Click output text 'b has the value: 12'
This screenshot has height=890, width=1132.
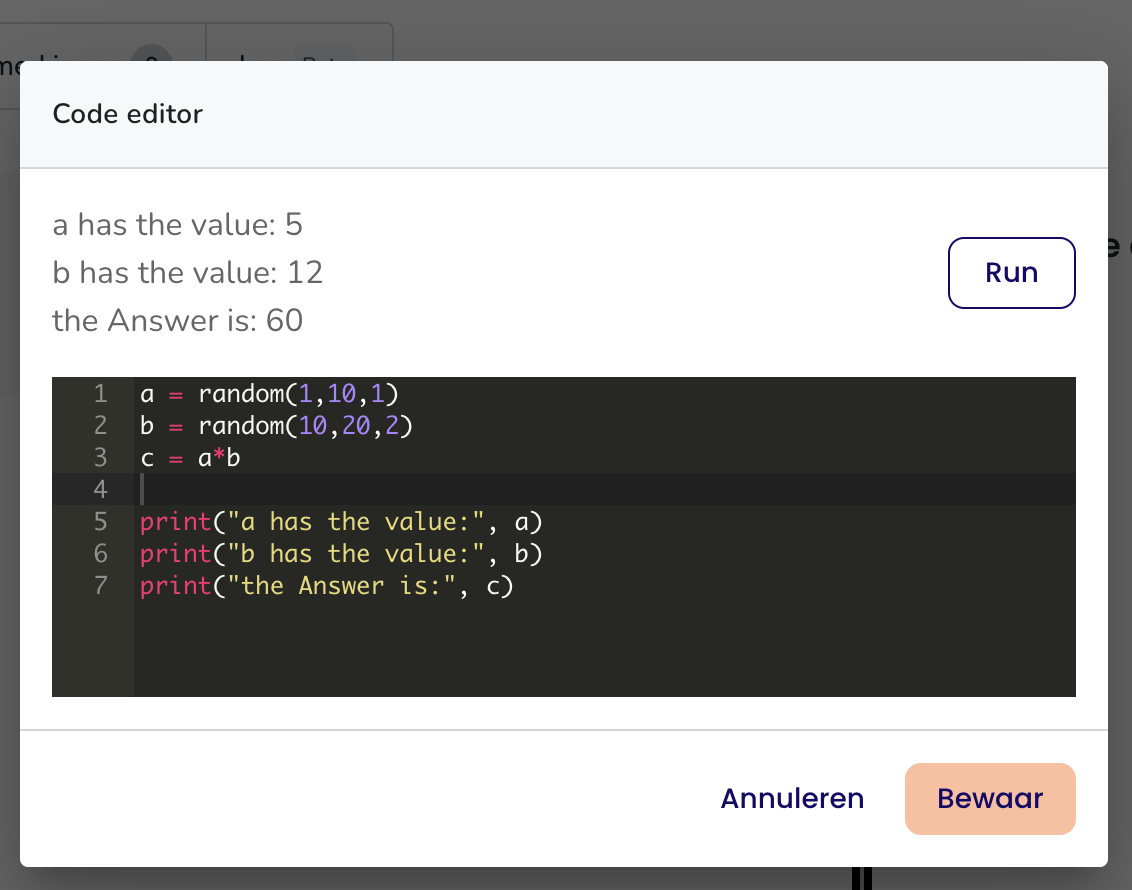tap(188, 273)
